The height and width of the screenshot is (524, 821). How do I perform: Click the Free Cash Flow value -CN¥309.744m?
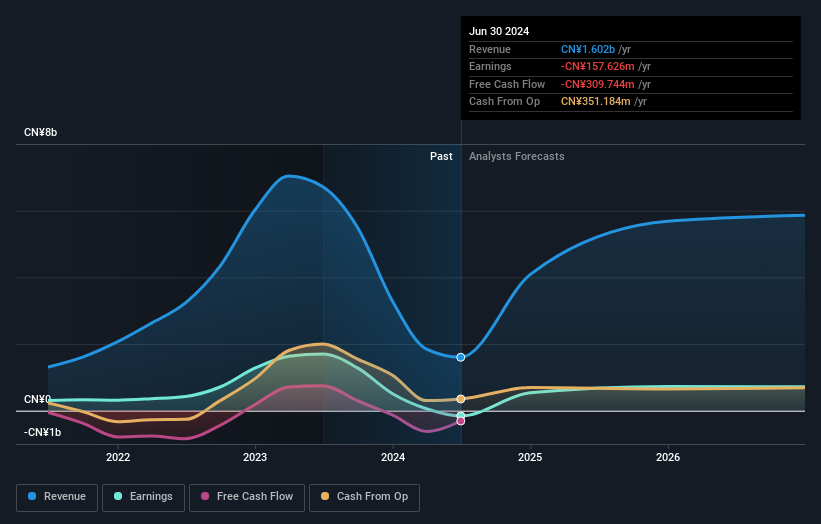[597, 84]
